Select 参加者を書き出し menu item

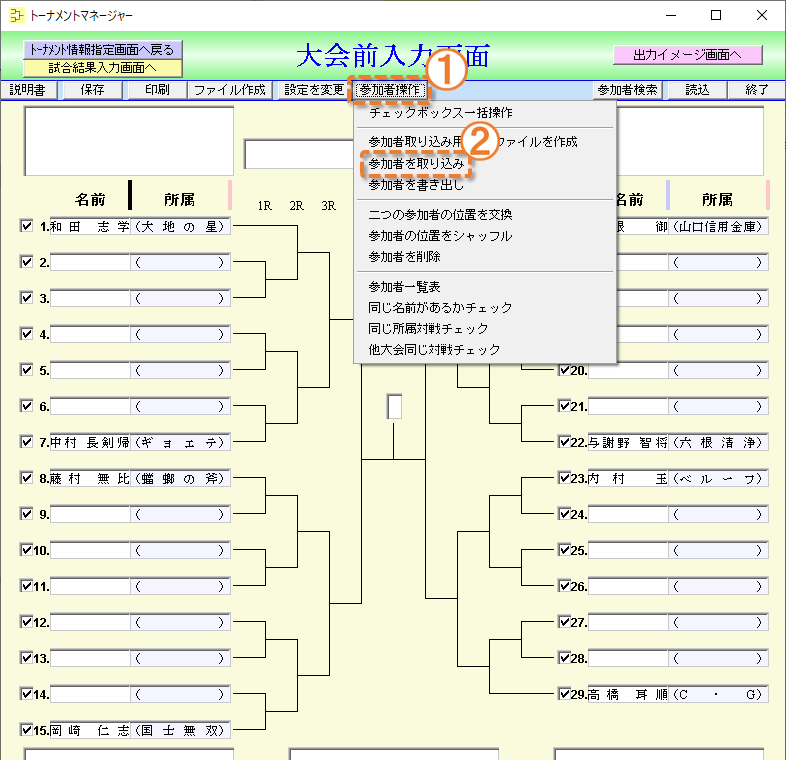(416, 184)
